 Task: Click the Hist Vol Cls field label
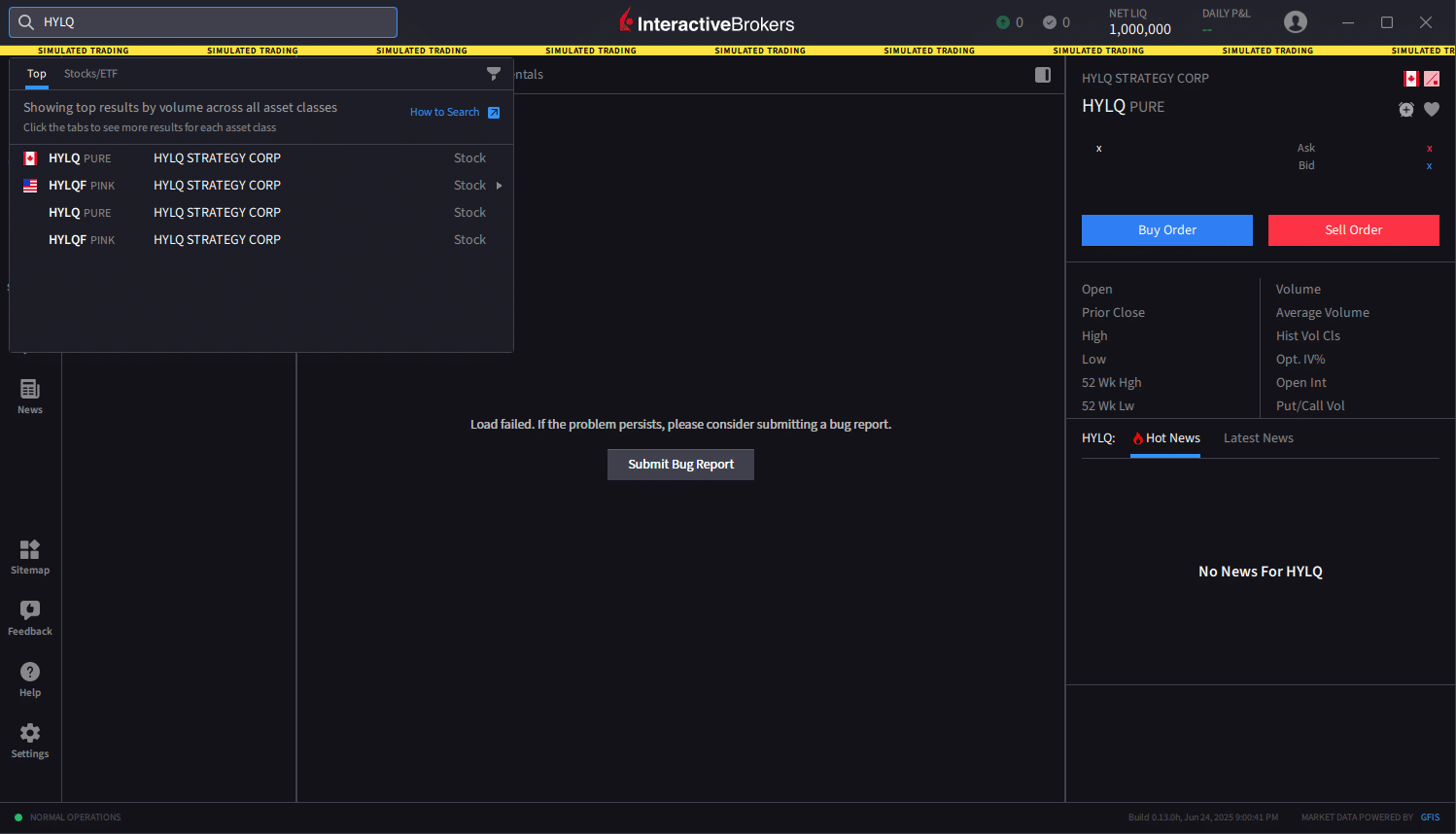[1308, 336]
